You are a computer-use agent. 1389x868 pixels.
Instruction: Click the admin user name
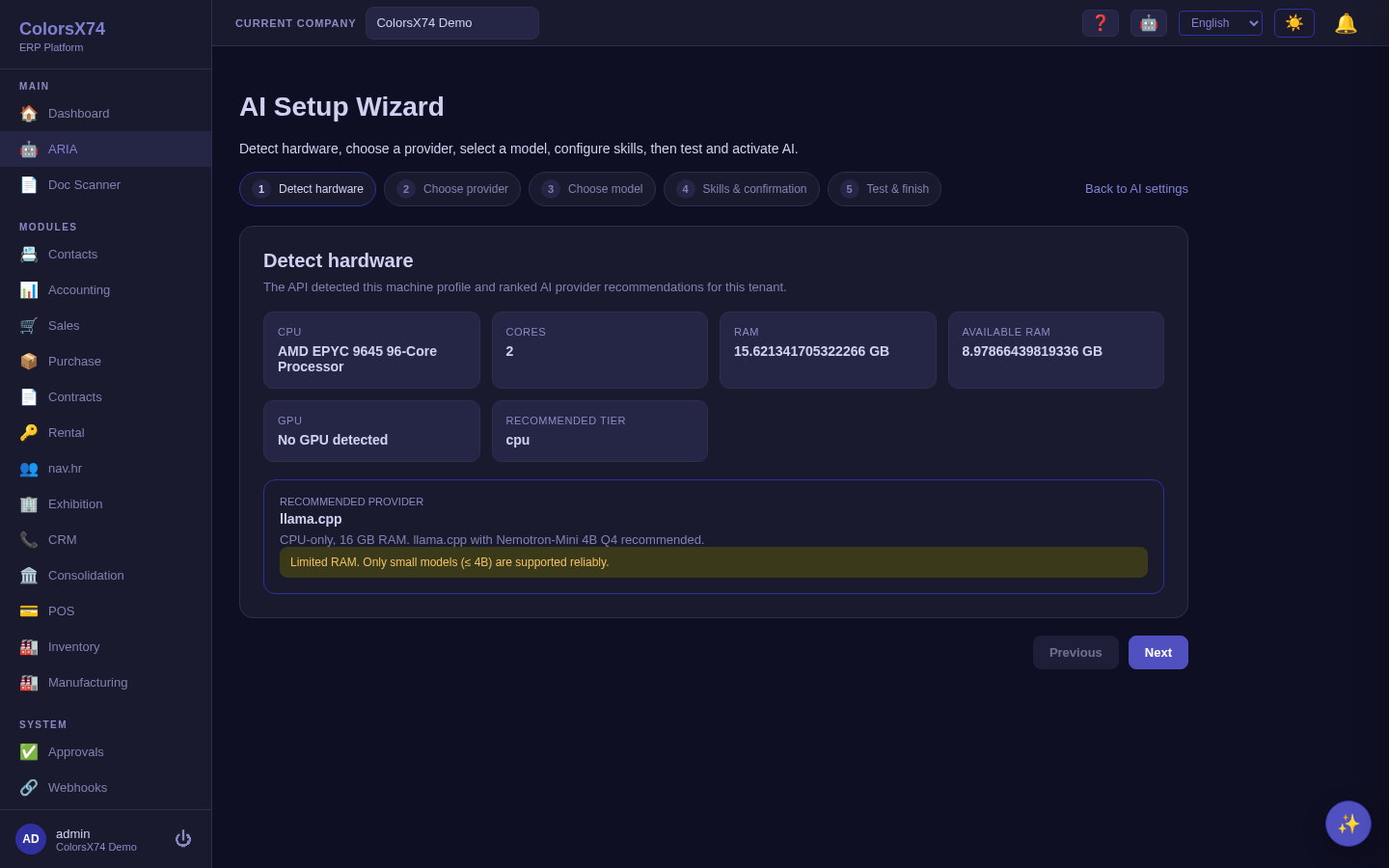coord(73,833)
